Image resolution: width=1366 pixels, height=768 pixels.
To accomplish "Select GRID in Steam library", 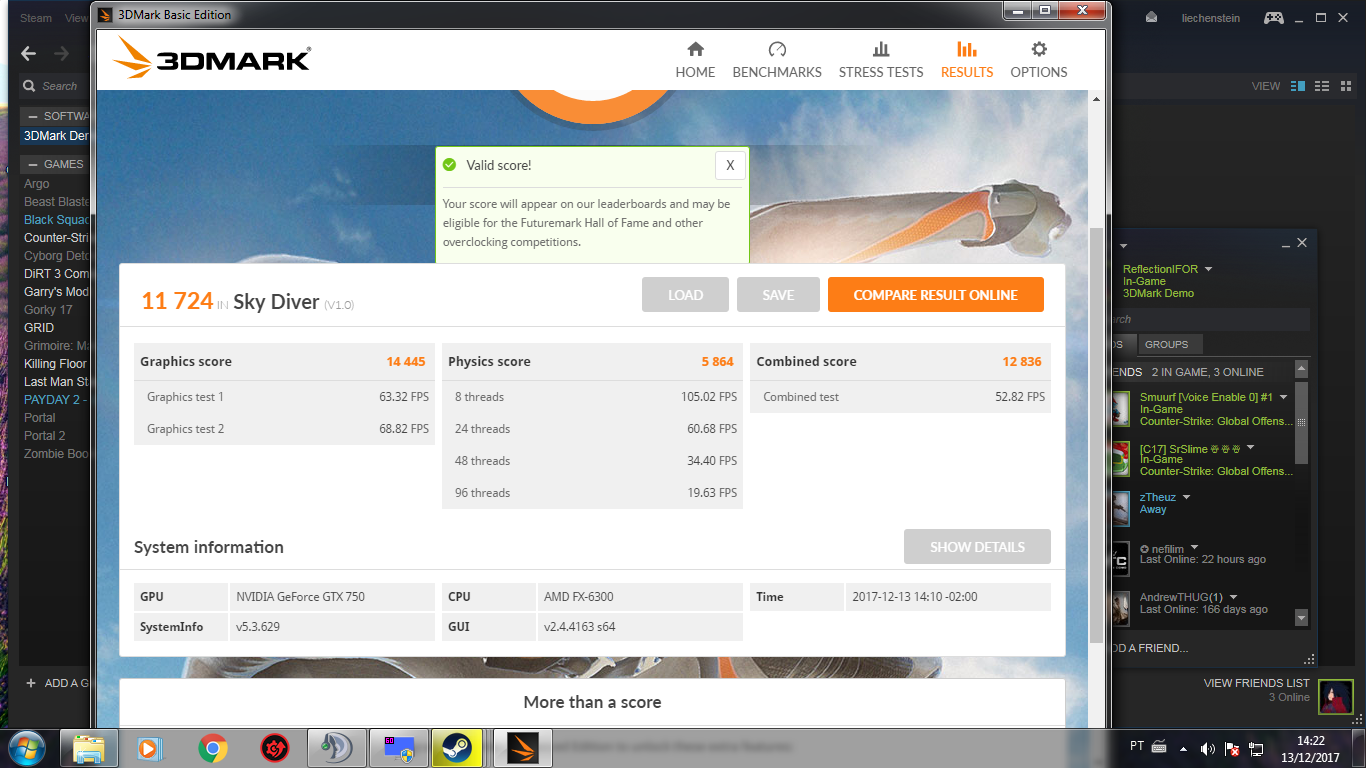I will [x=39, y=328].
